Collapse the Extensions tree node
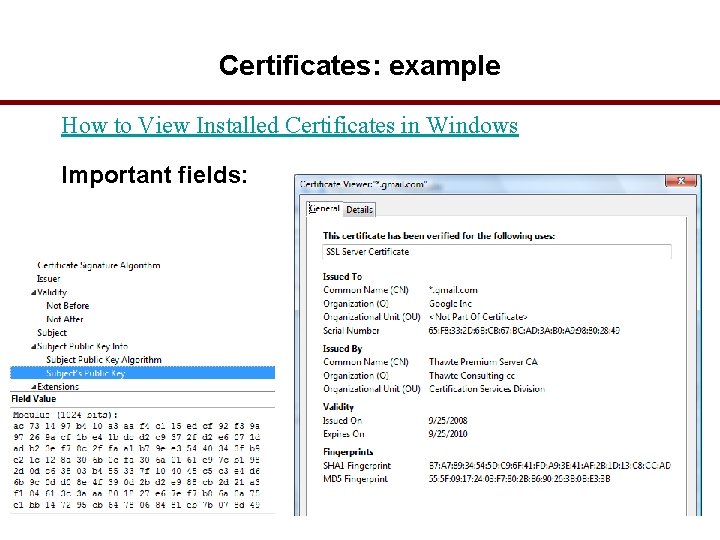This screenshot has height=540, width=720. coord(33,387)
